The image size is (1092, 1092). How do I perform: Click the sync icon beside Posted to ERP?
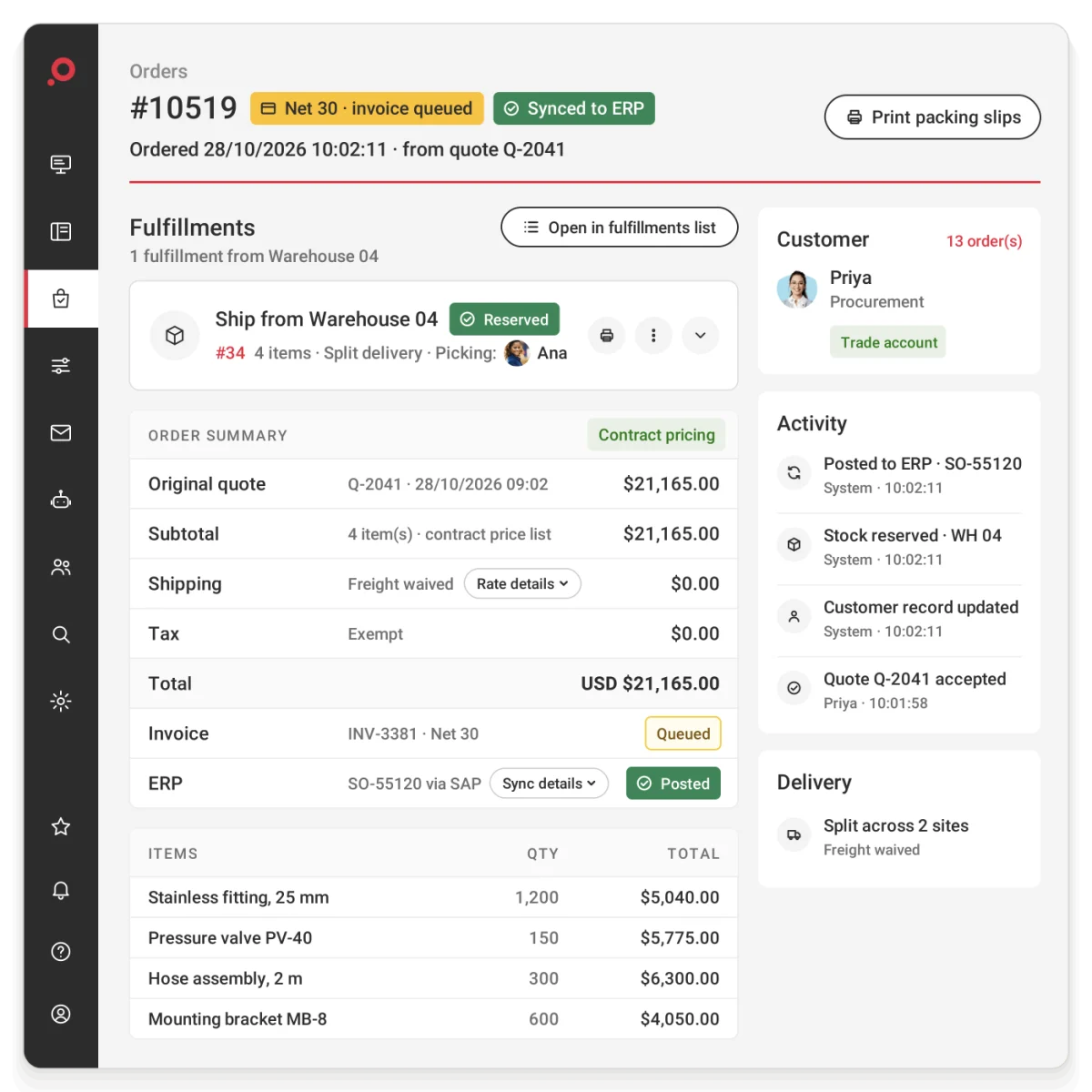pos(794,472)
